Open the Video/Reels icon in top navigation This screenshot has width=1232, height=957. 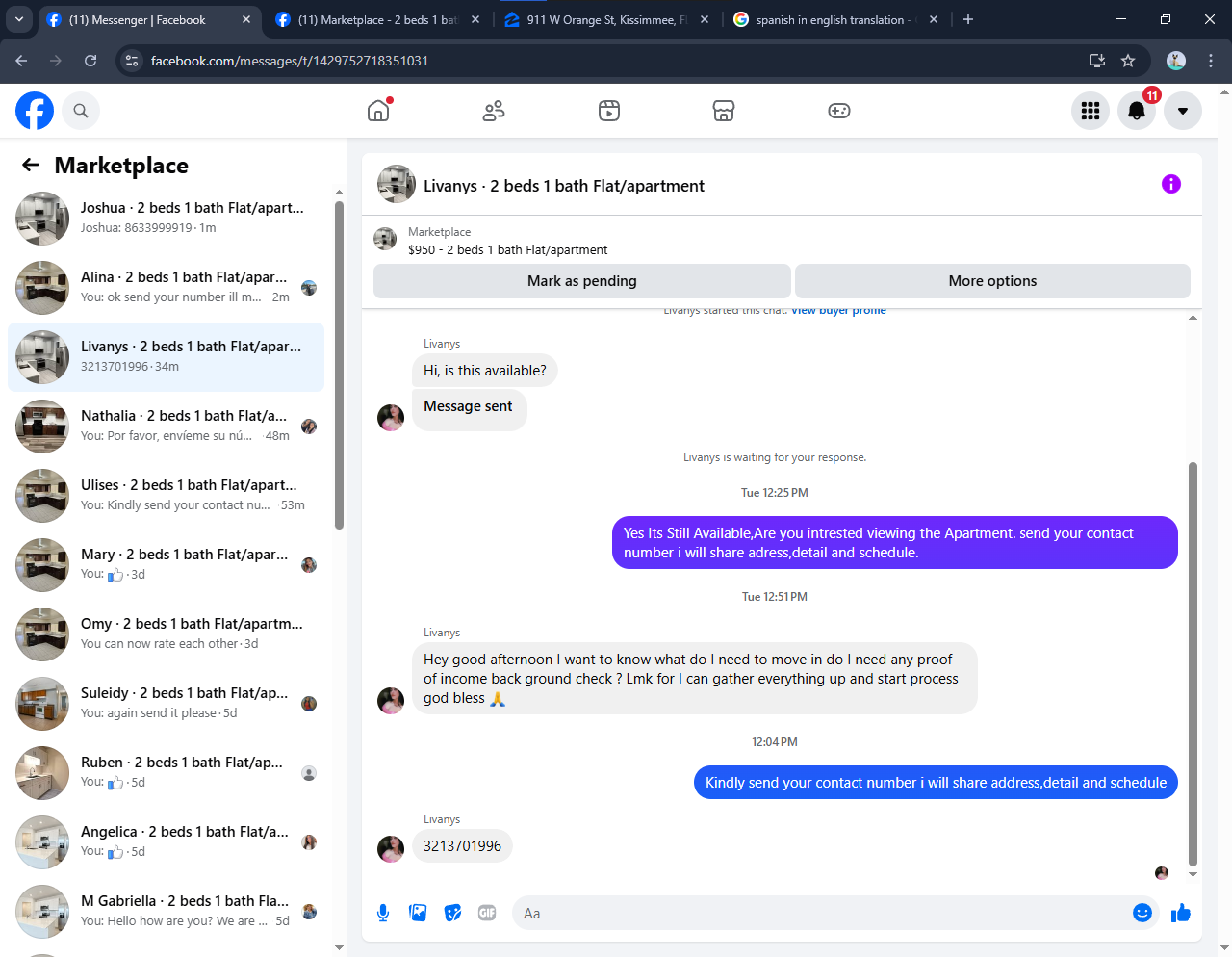click(609, 111)
